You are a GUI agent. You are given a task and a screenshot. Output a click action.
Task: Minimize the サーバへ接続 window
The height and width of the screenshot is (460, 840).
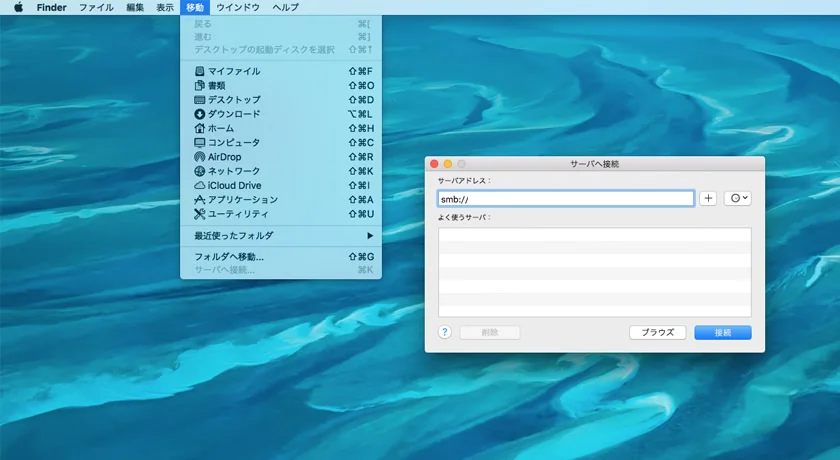click(448, 164)
